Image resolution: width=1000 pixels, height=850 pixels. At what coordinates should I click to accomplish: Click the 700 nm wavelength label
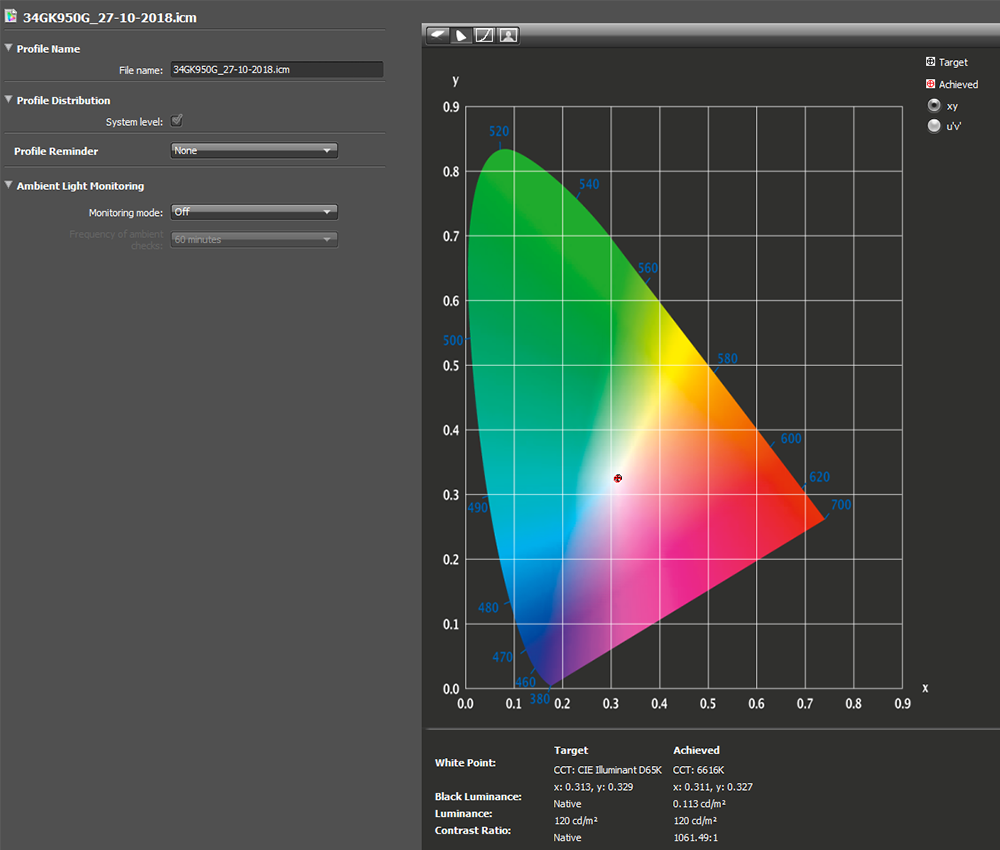pos(840,505)
